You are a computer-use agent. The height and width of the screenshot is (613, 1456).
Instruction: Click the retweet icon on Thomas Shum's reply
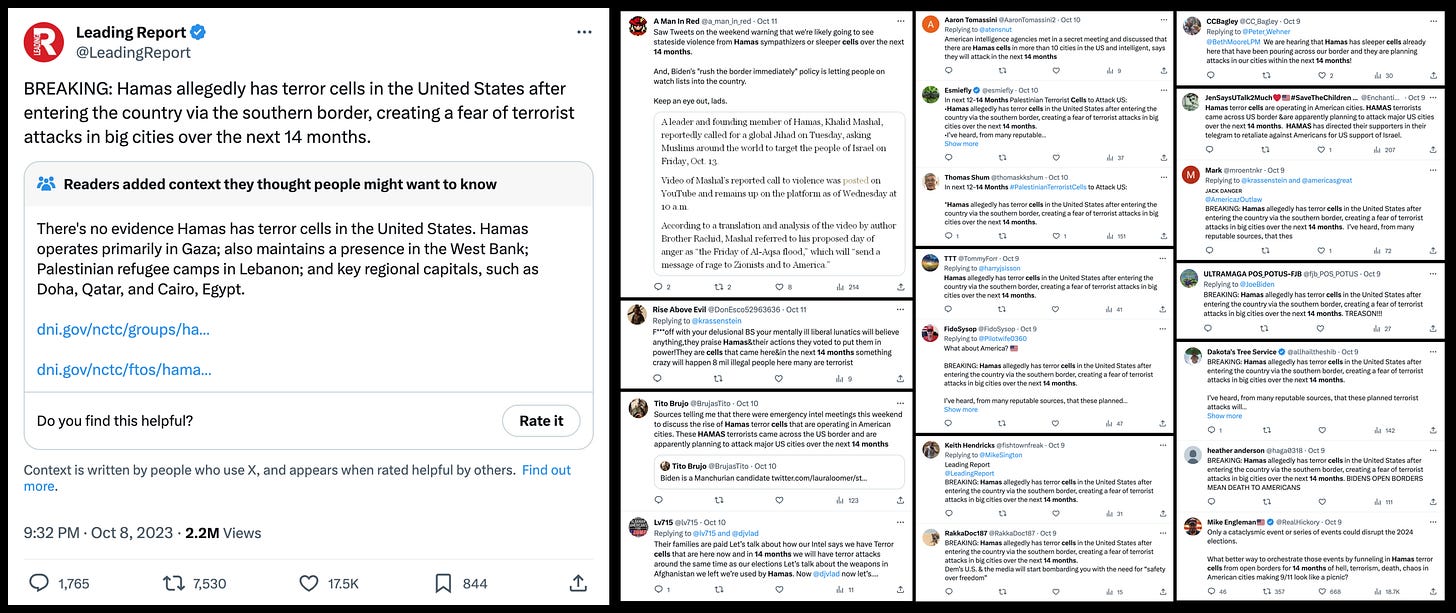pos(1003,236)
